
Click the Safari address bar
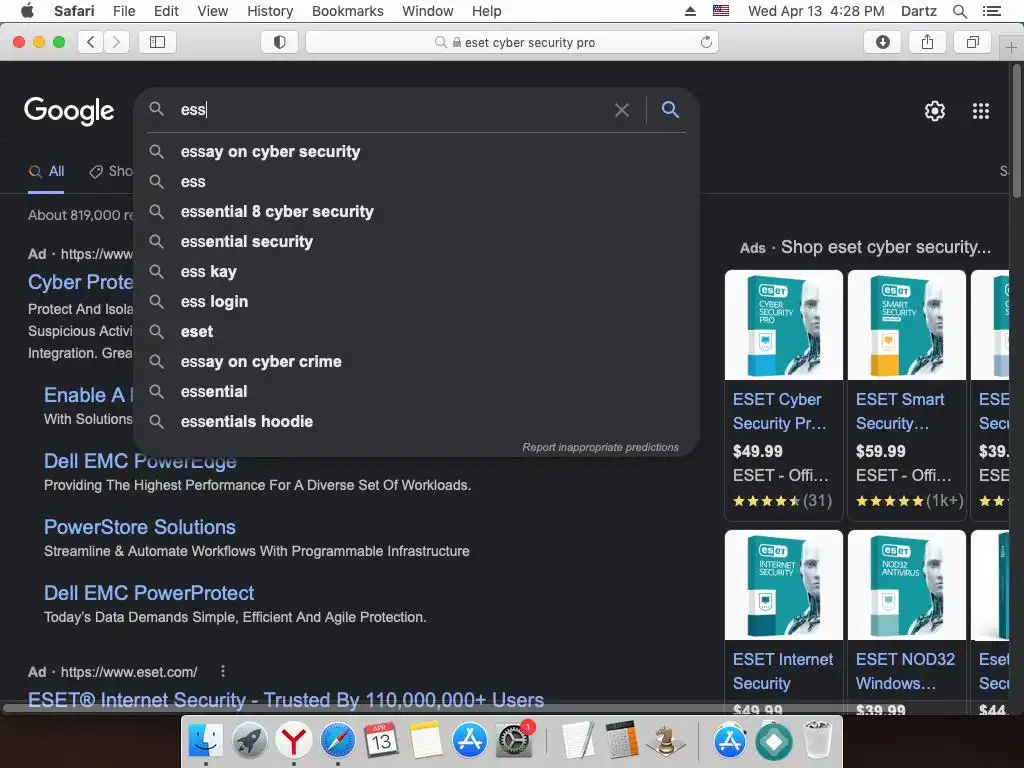(x=512, y=42)
